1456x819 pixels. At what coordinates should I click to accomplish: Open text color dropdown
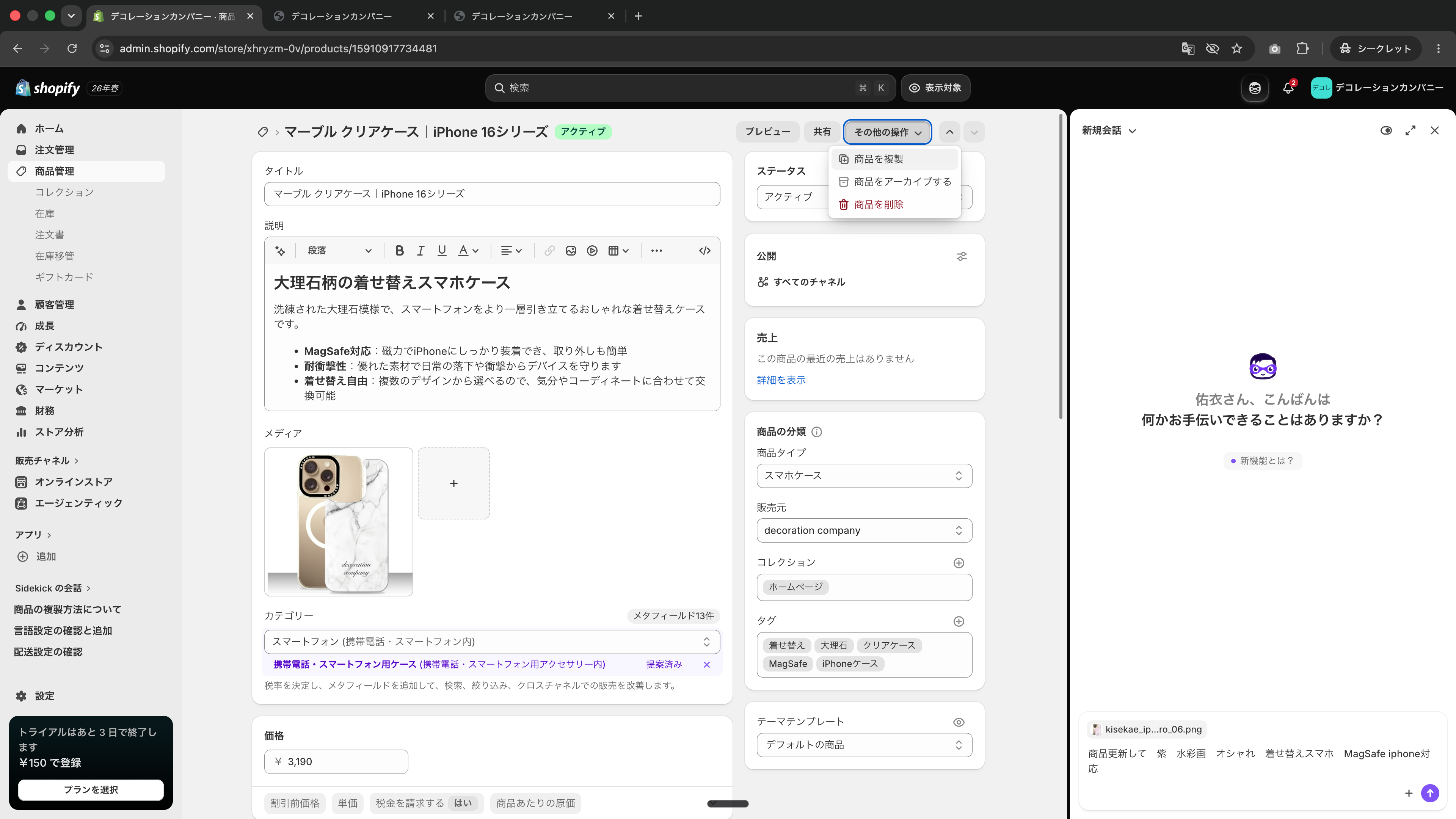pos(468,250)
